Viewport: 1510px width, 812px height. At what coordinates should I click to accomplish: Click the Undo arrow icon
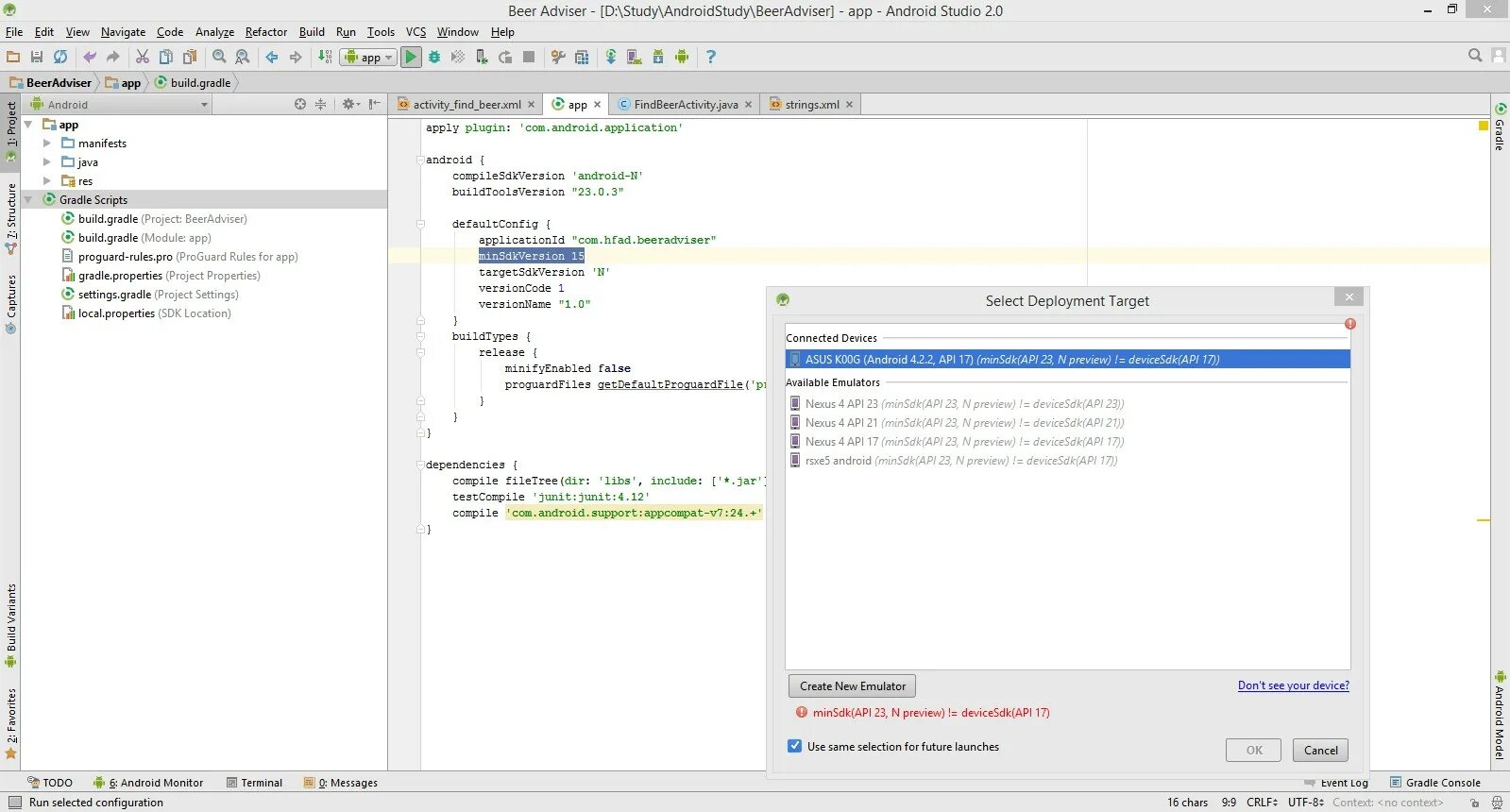(x=90, y=57)
